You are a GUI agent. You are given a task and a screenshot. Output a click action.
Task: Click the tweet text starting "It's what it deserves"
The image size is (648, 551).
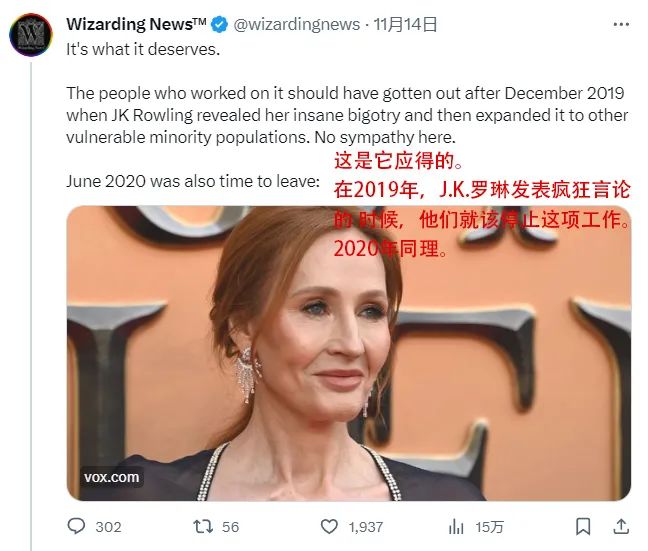[x=143, y=50]
